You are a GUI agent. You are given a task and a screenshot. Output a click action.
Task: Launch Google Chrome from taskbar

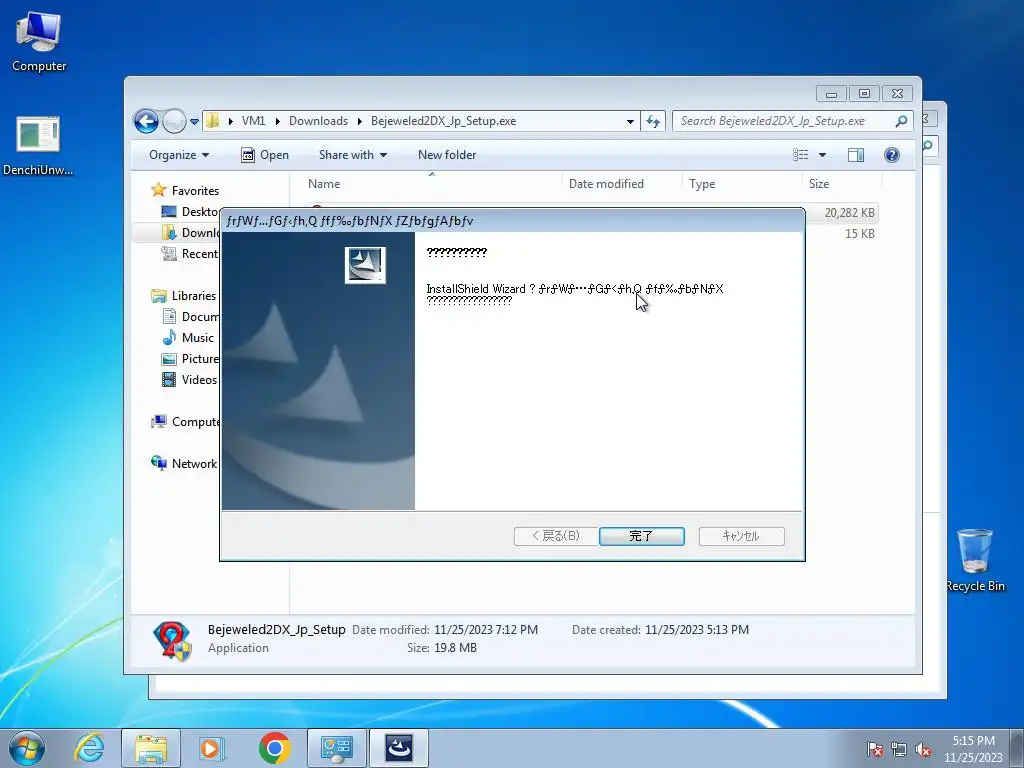274,748
